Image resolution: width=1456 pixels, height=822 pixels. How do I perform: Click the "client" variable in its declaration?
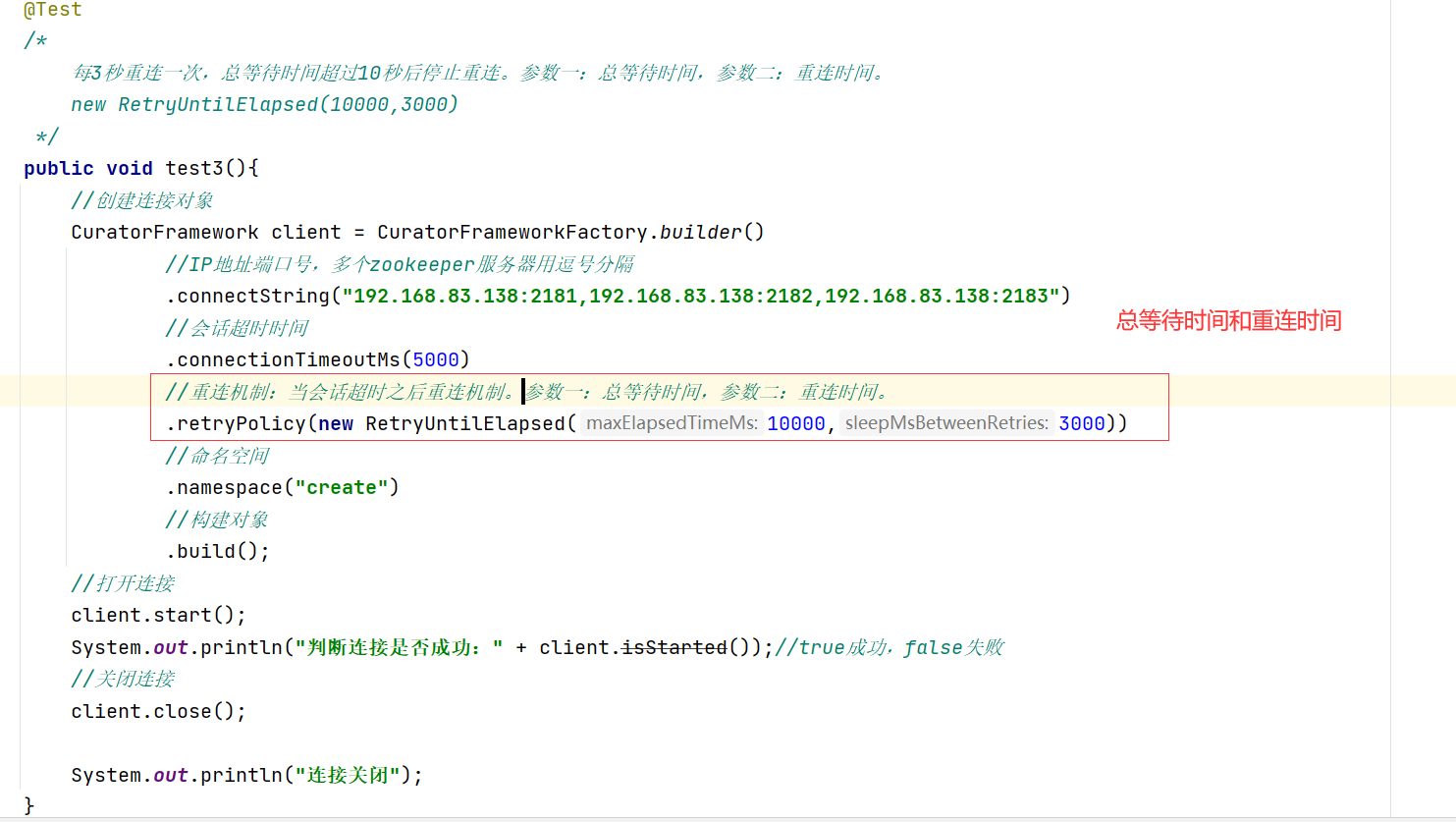(306, 232)
